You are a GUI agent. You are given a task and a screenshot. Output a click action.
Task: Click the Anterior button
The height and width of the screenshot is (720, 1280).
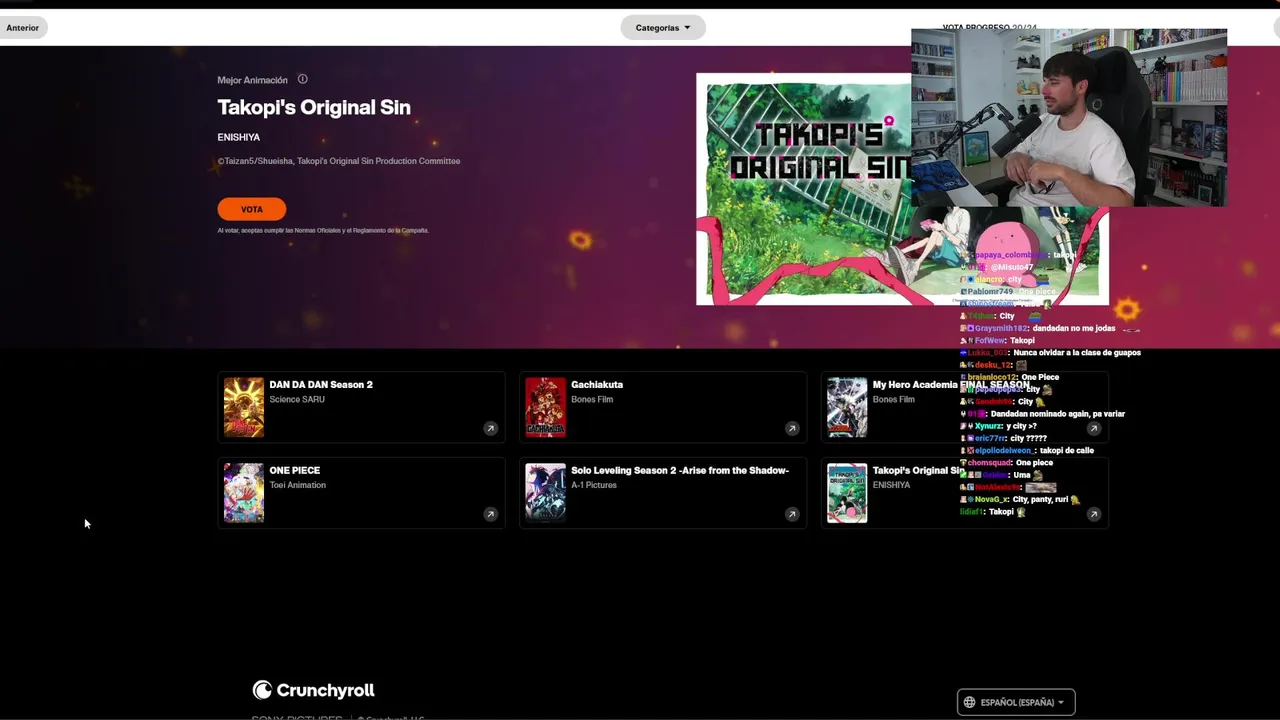(x=22, y=28)
